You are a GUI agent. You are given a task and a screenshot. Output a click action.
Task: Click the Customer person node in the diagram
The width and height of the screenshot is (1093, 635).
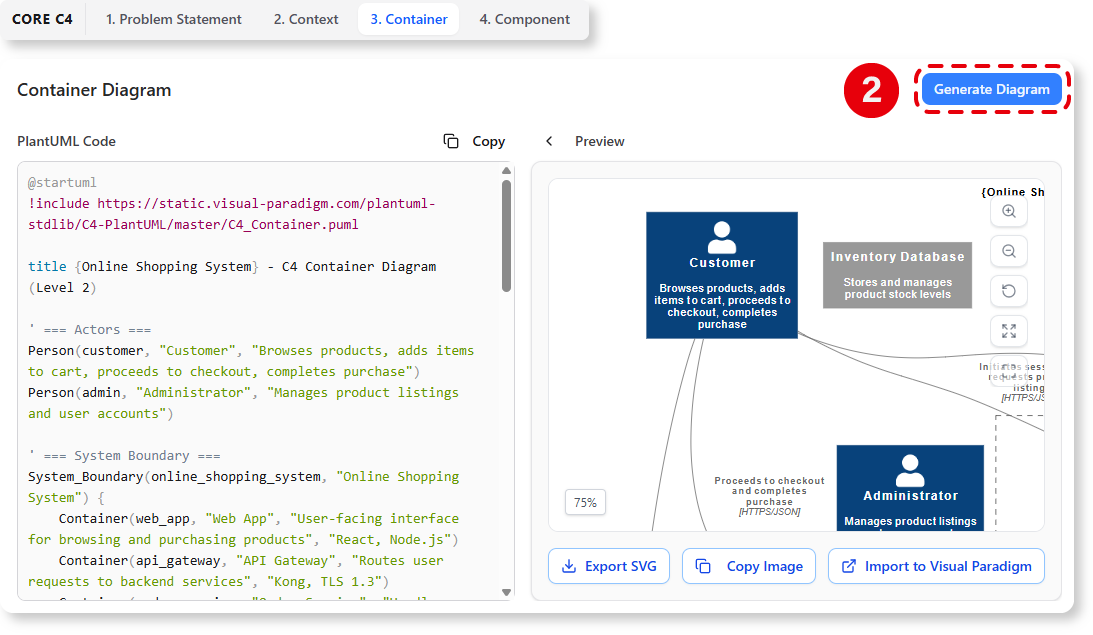722,275
